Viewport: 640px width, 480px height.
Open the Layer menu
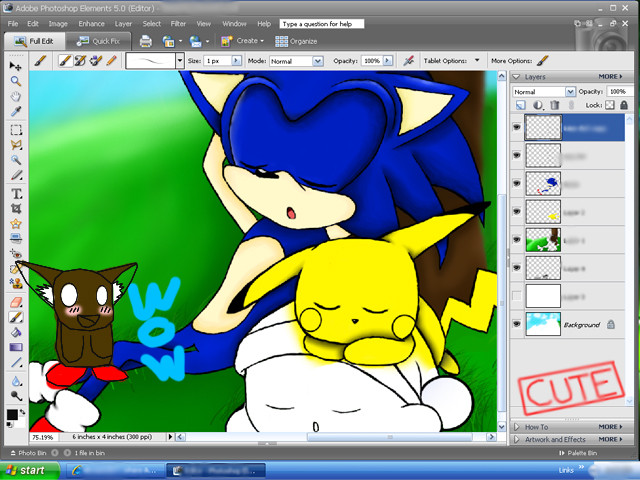pyautogui.click(x=123, y=24)
